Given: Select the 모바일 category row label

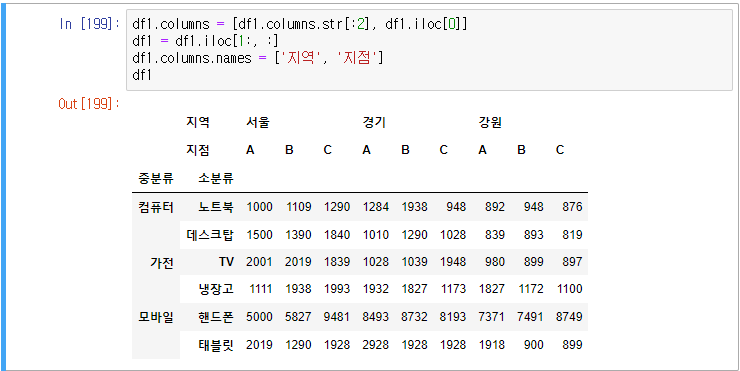Looking at the screenshot, I should (x=156, y=318).
